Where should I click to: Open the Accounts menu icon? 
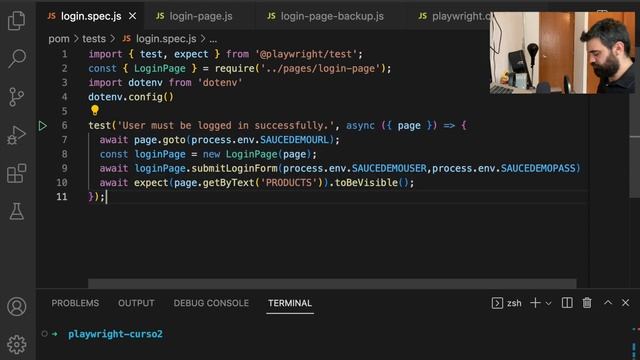(x=17, y=307)
